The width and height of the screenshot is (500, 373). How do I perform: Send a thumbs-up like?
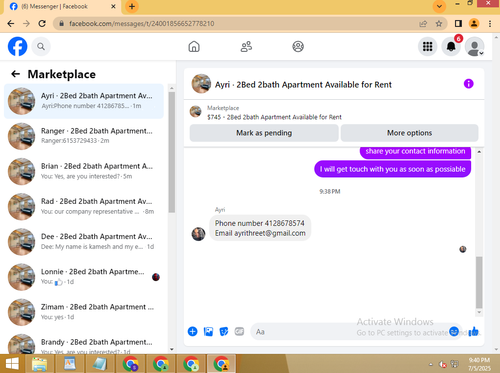[x=473, y=331]
